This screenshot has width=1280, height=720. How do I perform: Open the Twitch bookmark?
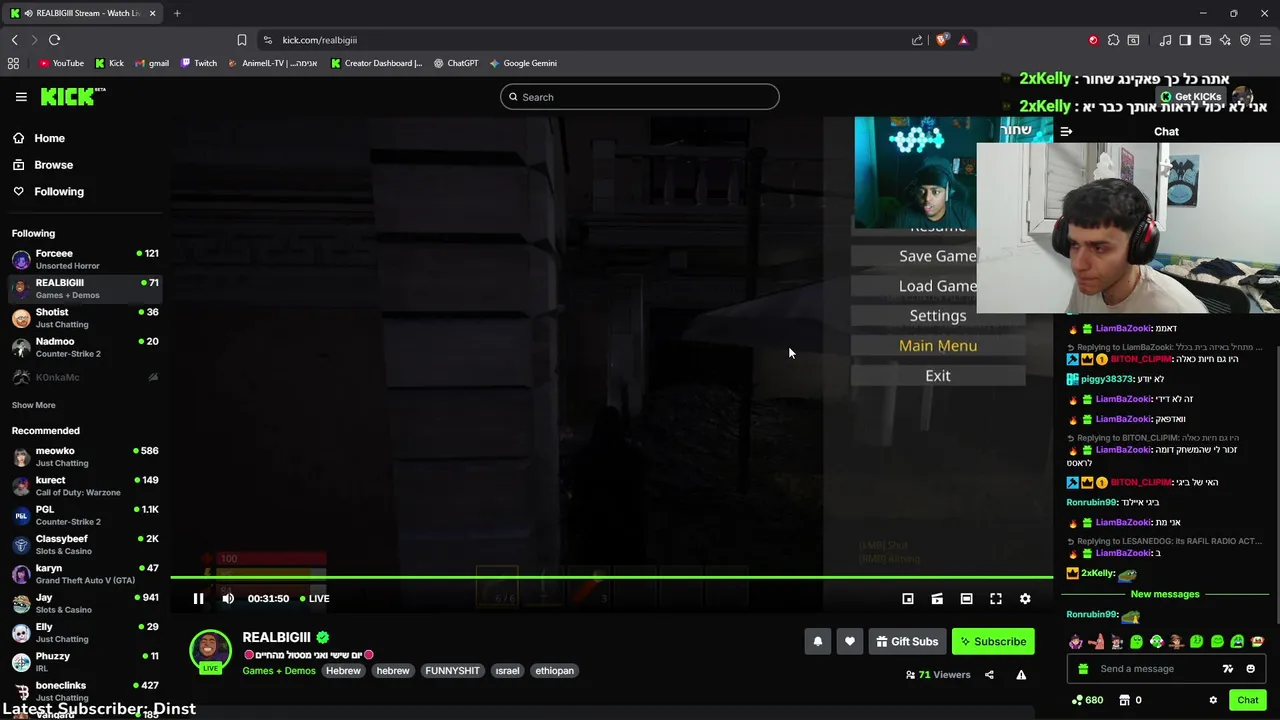[x=199, y=63]
